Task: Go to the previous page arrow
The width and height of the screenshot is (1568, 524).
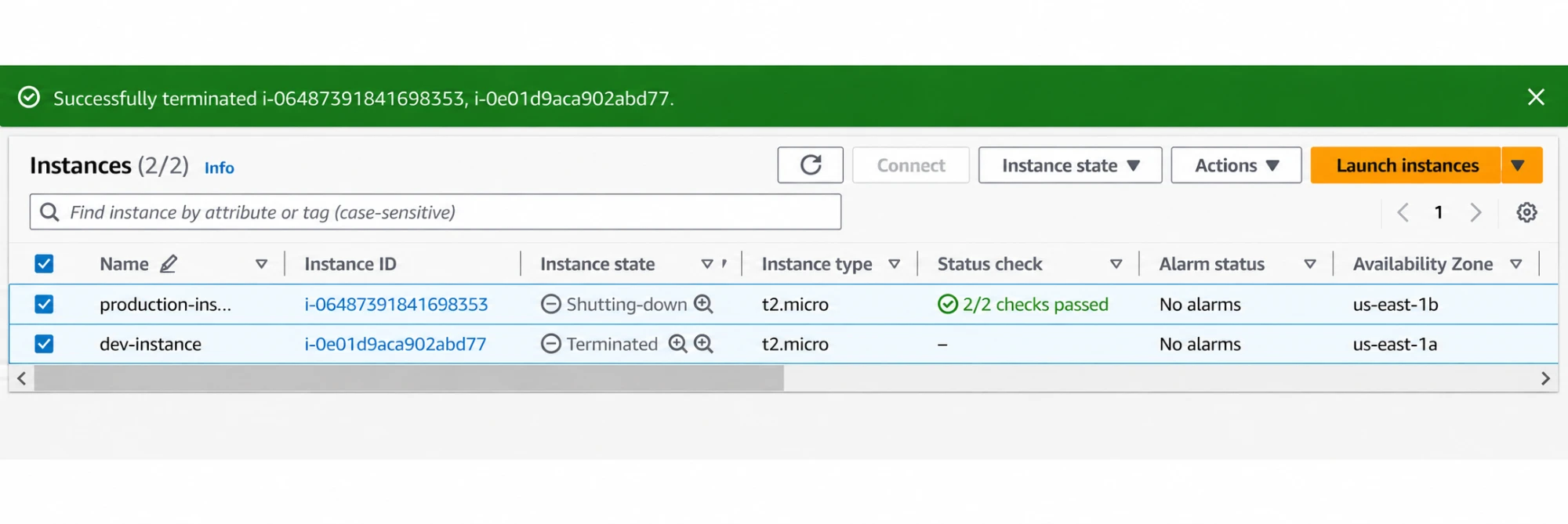Action: [x=1403, y=212]
